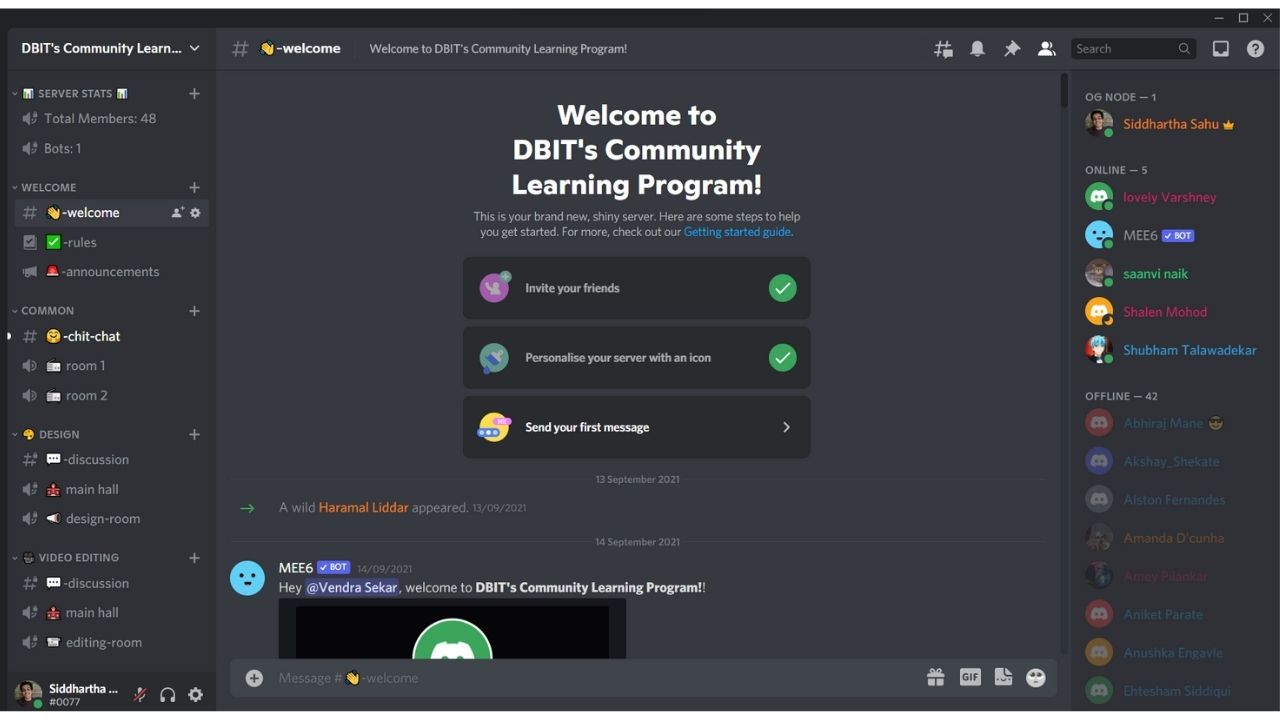Click the attach file plus icon
This screenshot has width=1280, height=720.
click(x=254, y=678)
